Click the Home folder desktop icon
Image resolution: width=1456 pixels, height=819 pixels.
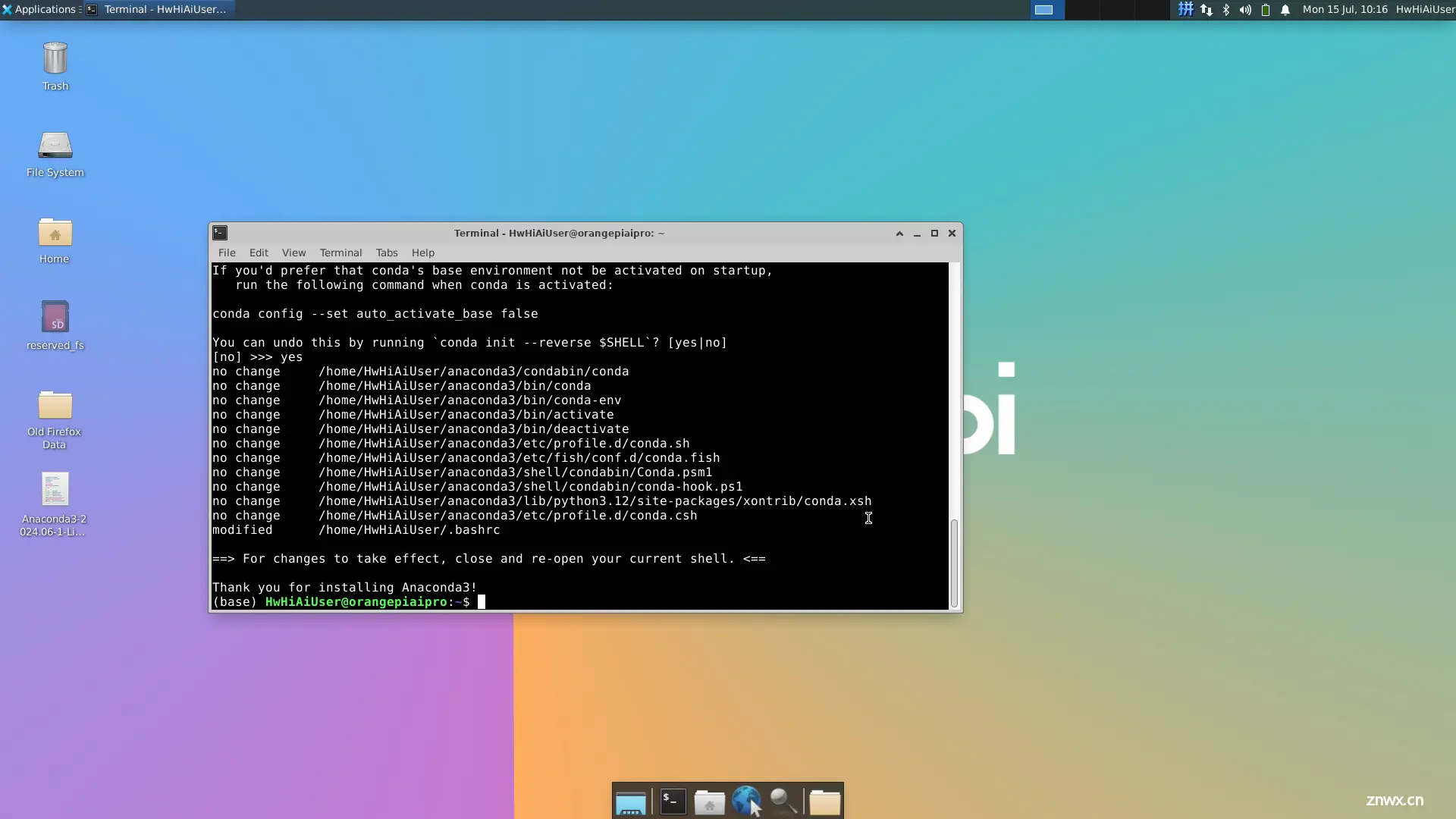tap(54, 241)
